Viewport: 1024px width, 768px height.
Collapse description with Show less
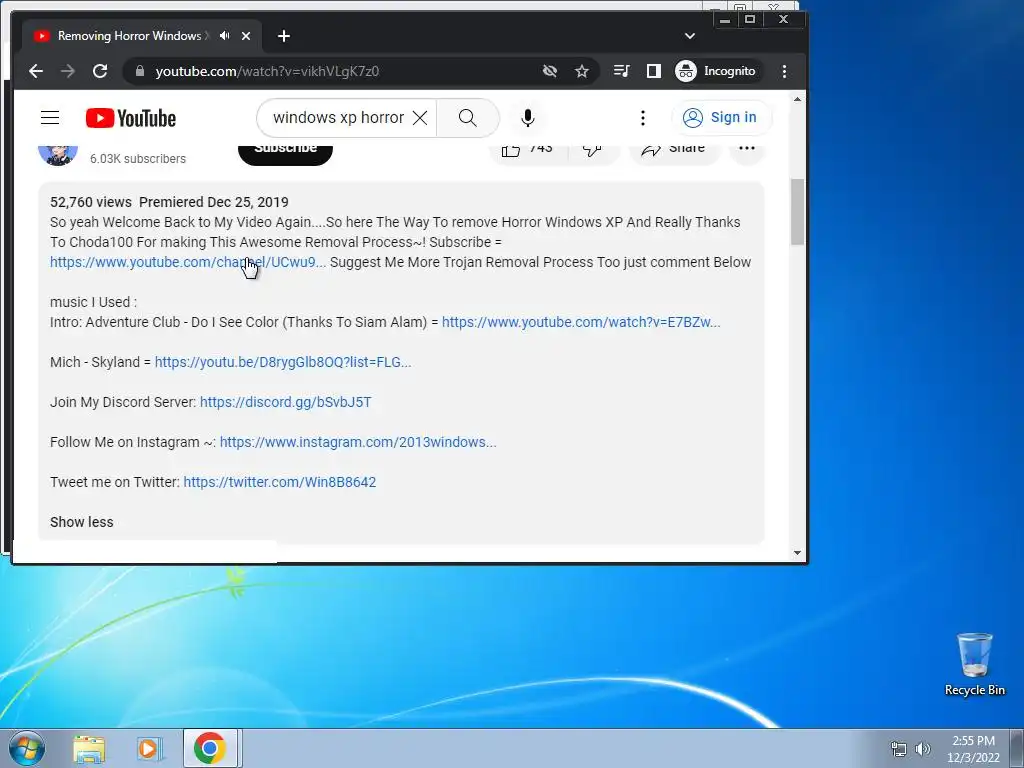coord(82,522)
